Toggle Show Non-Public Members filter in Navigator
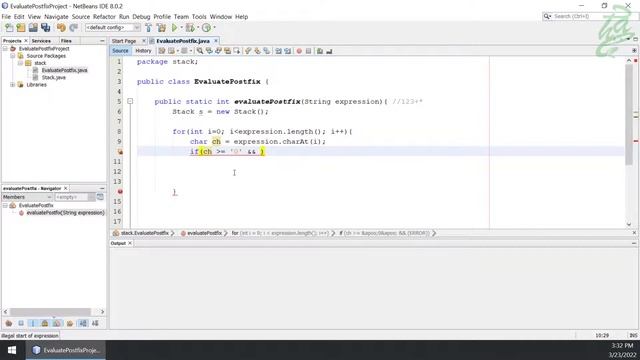Image resolution: width=640 pixels, height=360 pixels. point(45,323)
